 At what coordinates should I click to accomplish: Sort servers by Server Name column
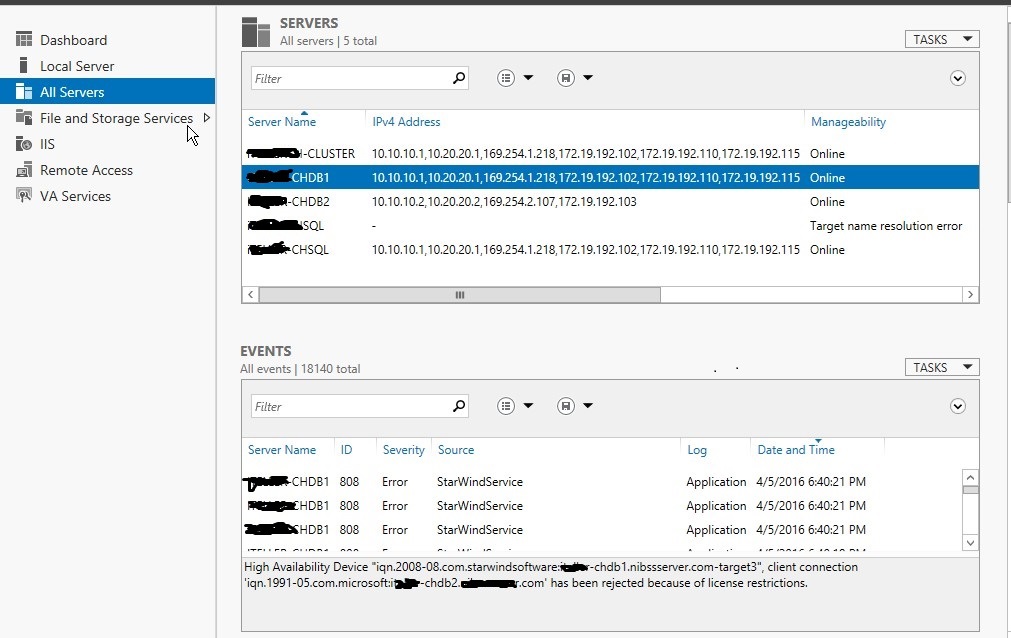coord(282,121)
